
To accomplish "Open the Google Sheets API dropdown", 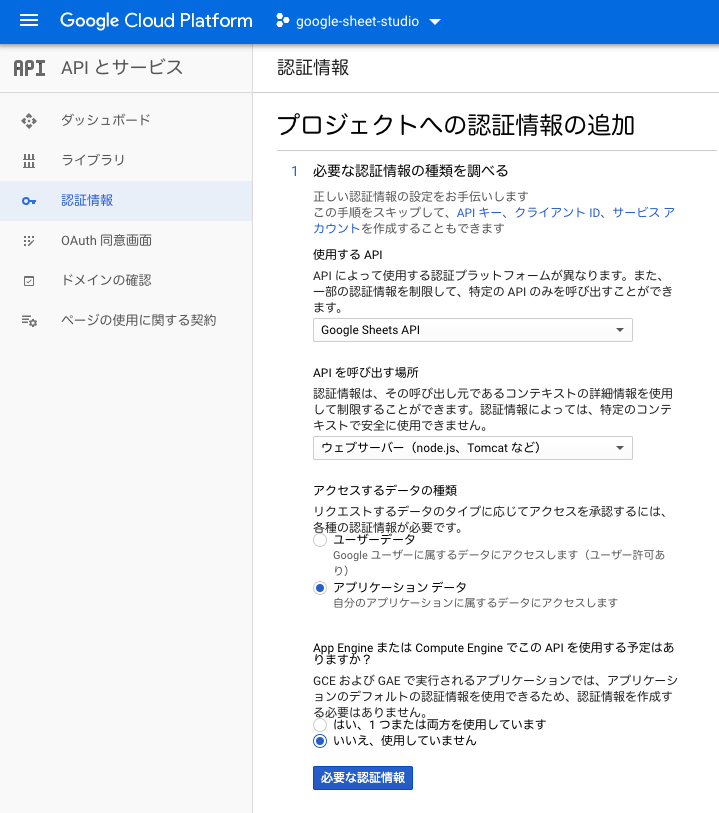I will point(473,330).
